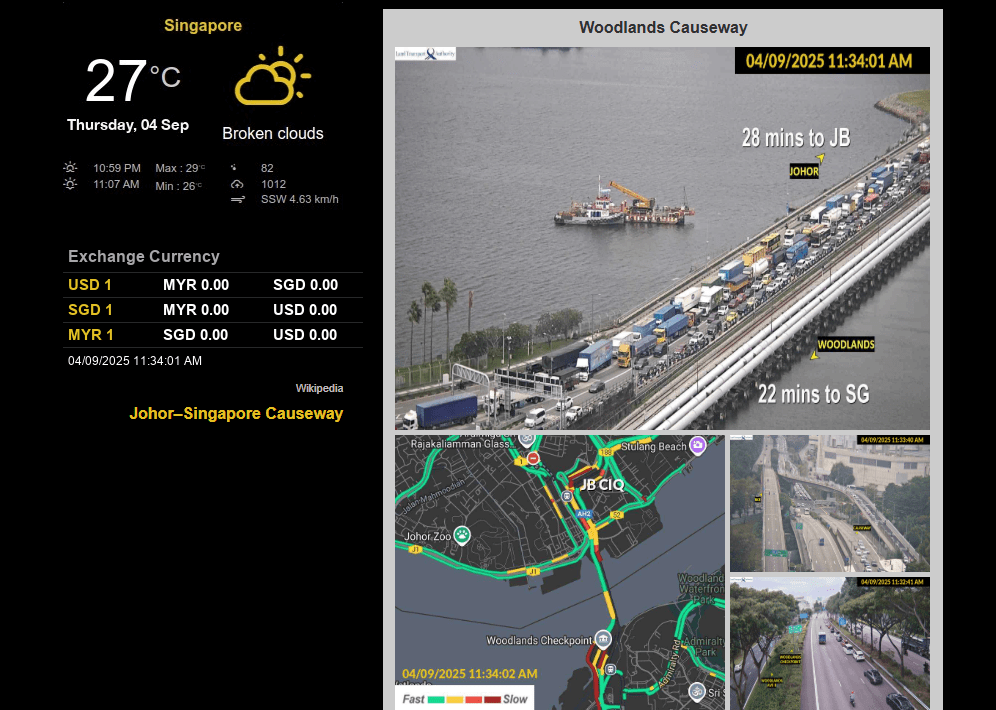Open the Johor–Singapore Causeway link

click(236, 413)
